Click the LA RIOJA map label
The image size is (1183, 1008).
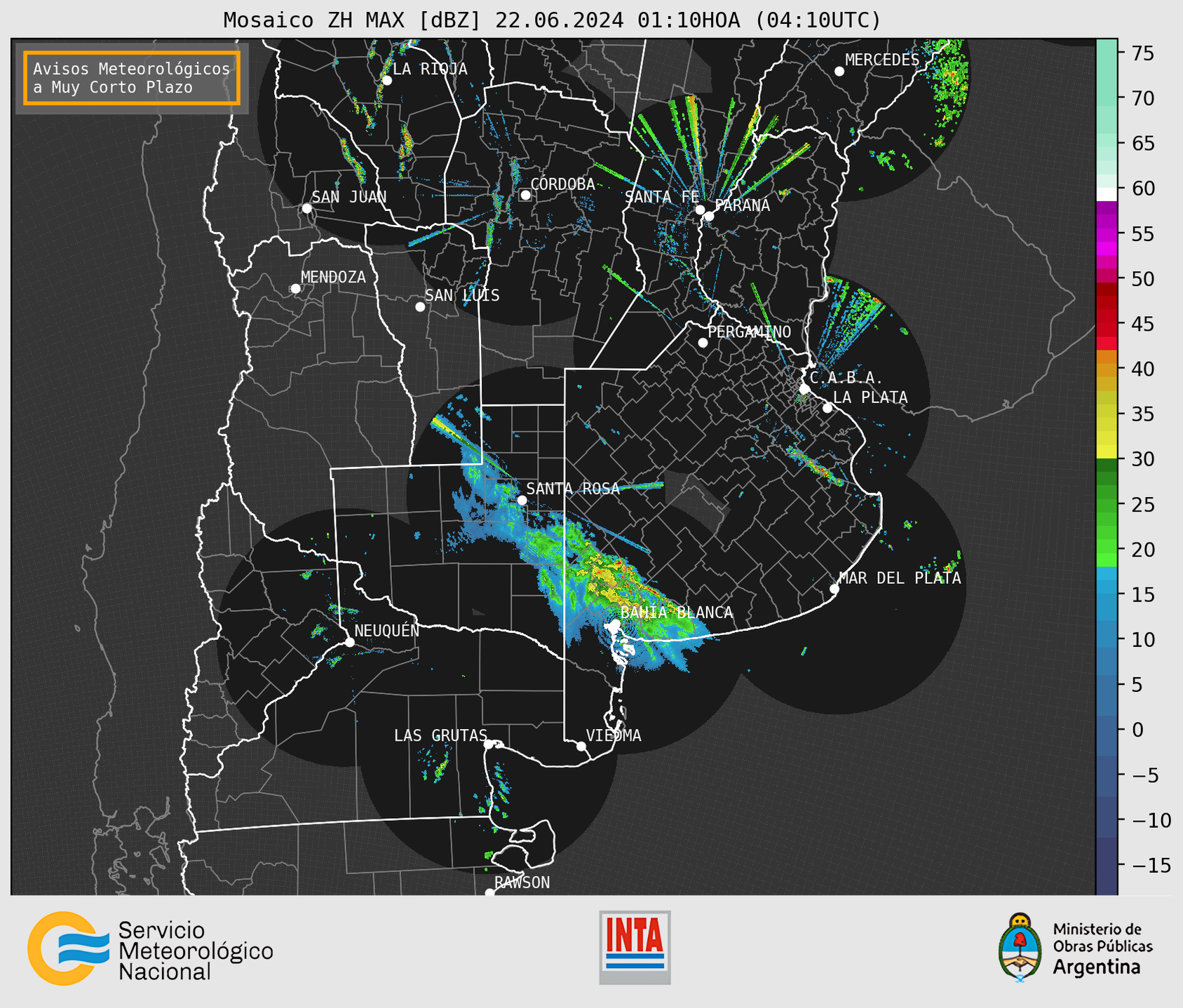click(x=430, y=69)
